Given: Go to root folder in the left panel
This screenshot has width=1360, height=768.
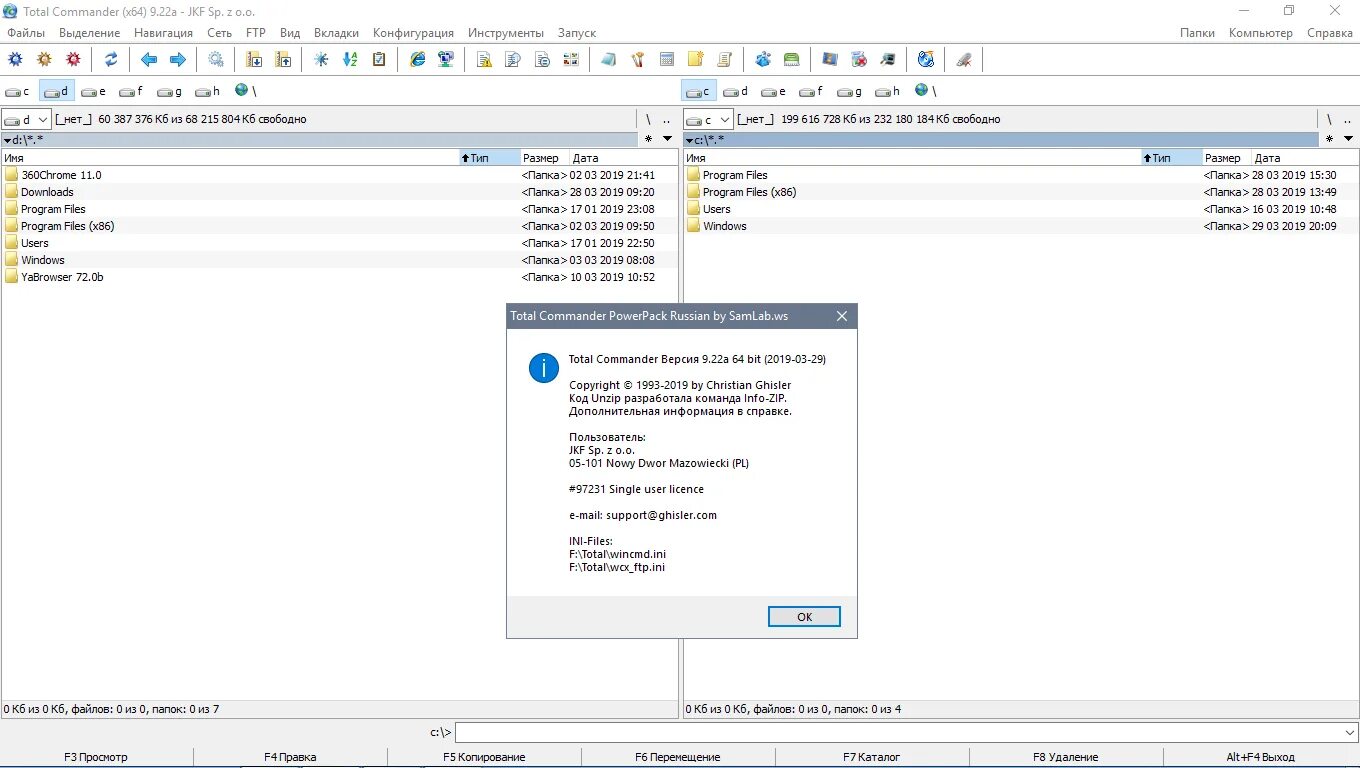Looking at the screenshot, I should click(648, 119).
